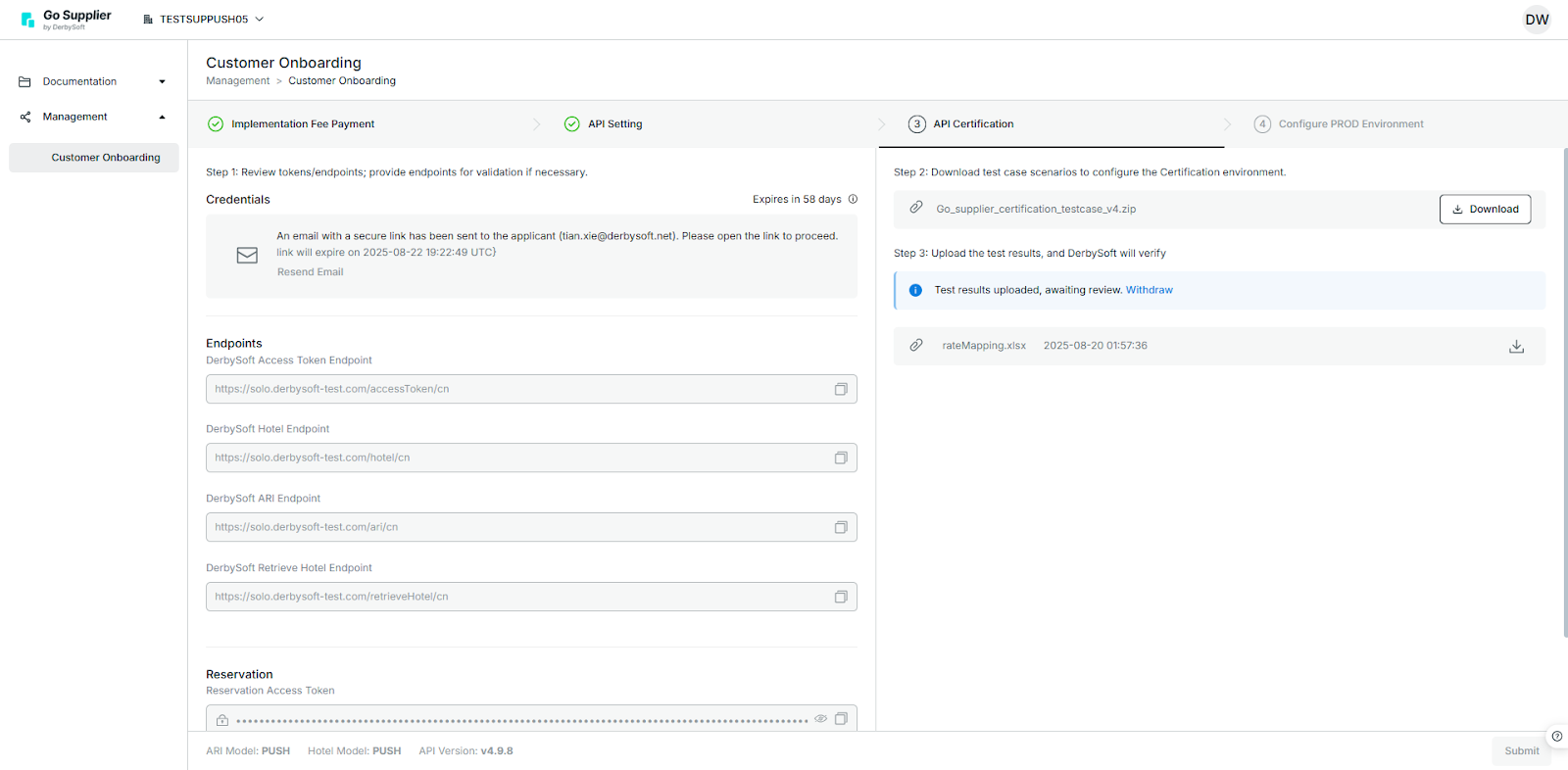
Task: Click the building icon beside TESTSUPPUSH05
Action: (x=148, y=20)
